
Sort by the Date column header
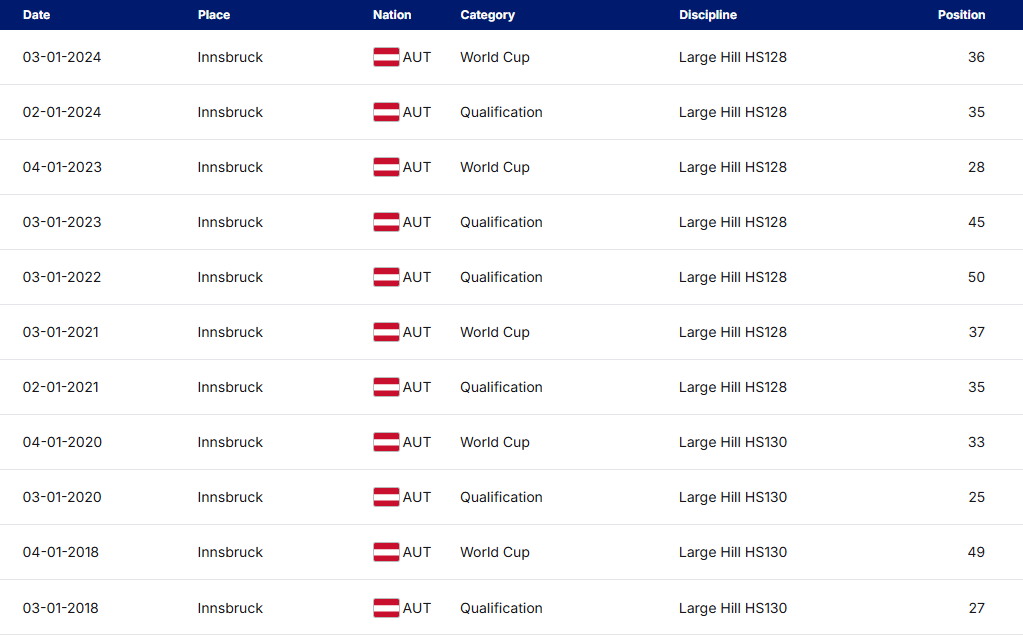[x=37, y=14]
